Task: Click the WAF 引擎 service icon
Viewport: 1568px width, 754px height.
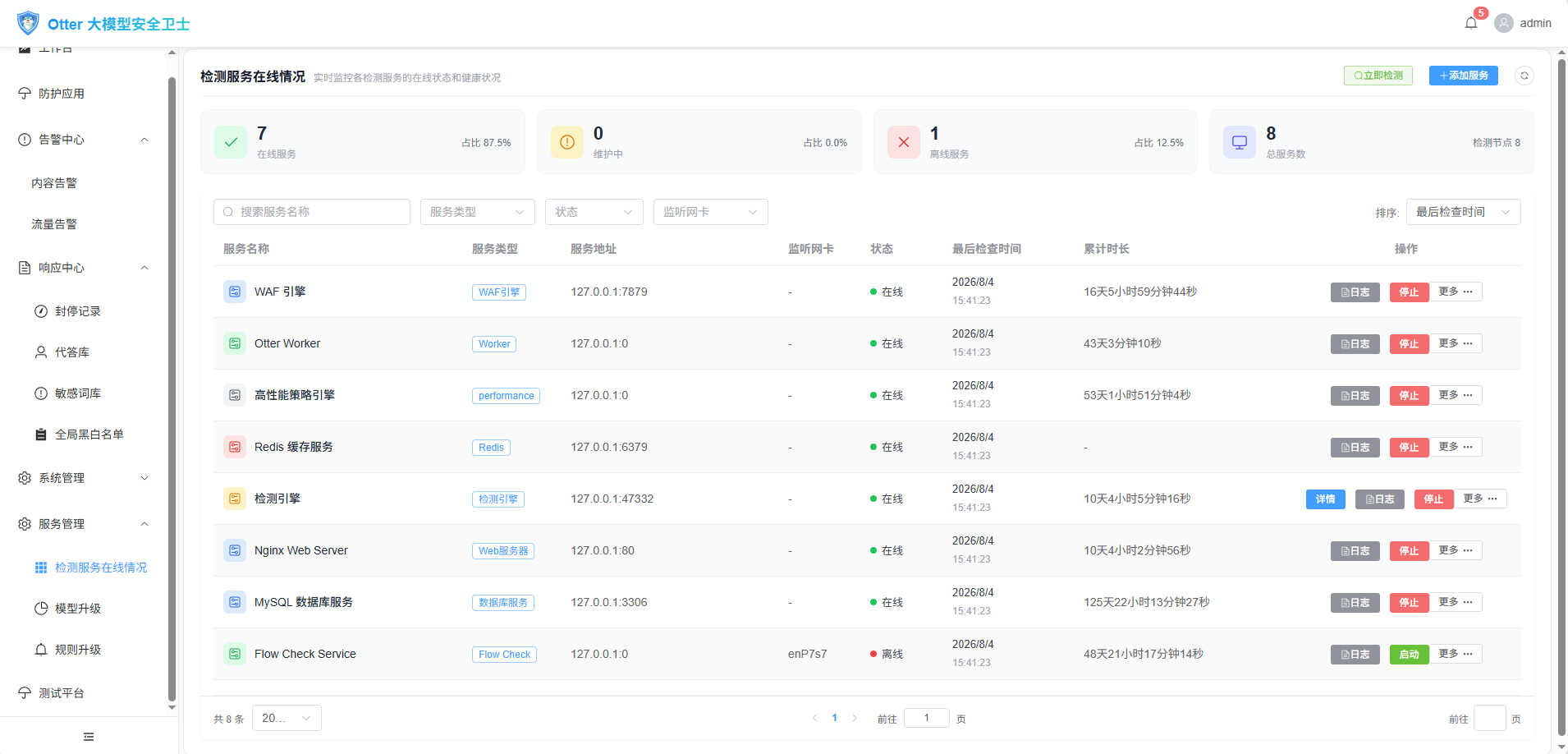Action: [x=235, y=292]
